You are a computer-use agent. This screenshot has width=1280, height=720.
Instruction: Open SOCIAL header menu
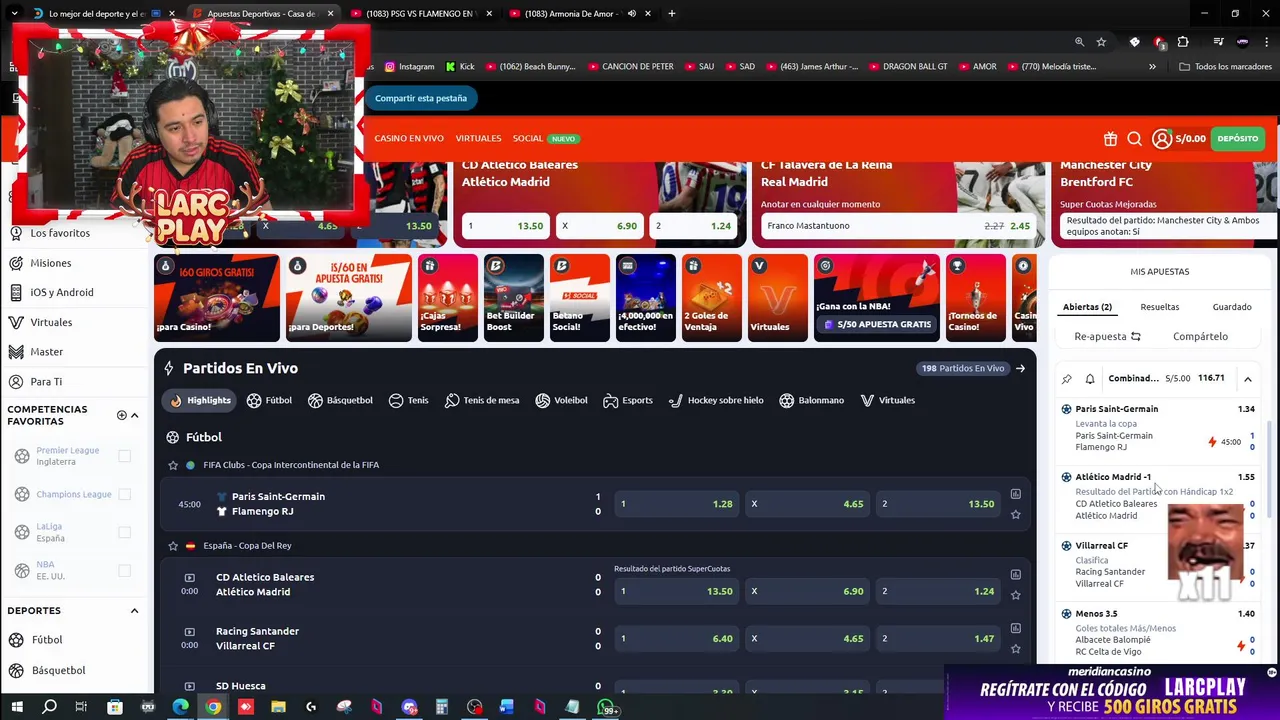coord(527,138)
